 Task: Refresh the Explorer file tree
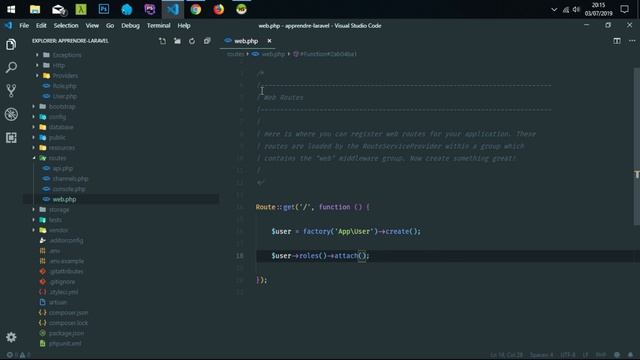pyautogui.click(x=192, y=41)
